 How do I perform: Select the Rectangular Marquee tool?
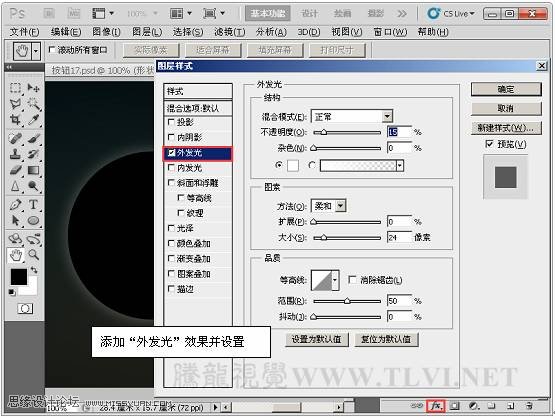tap(16, 88)
